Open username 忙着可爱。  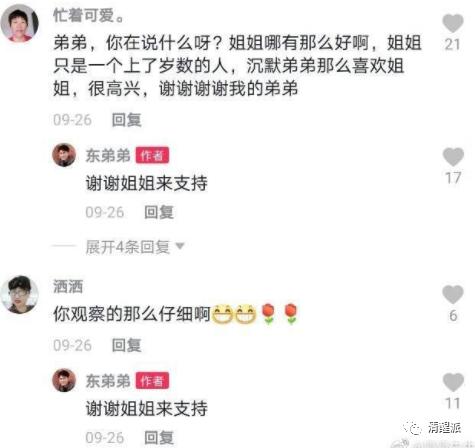[88, 15]
